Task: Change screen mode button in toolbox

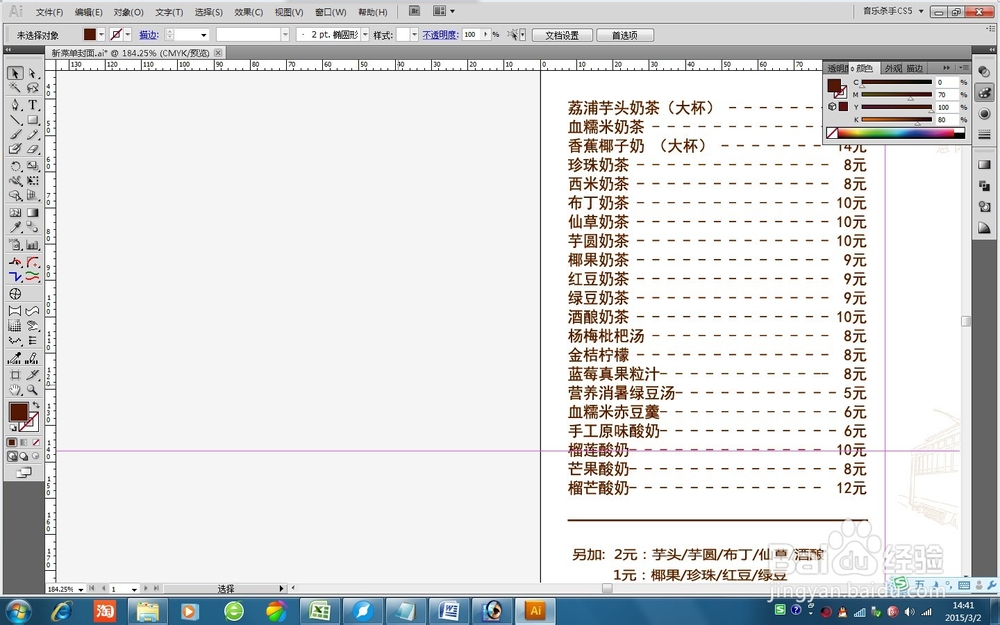Action: [x=24, y=473]
